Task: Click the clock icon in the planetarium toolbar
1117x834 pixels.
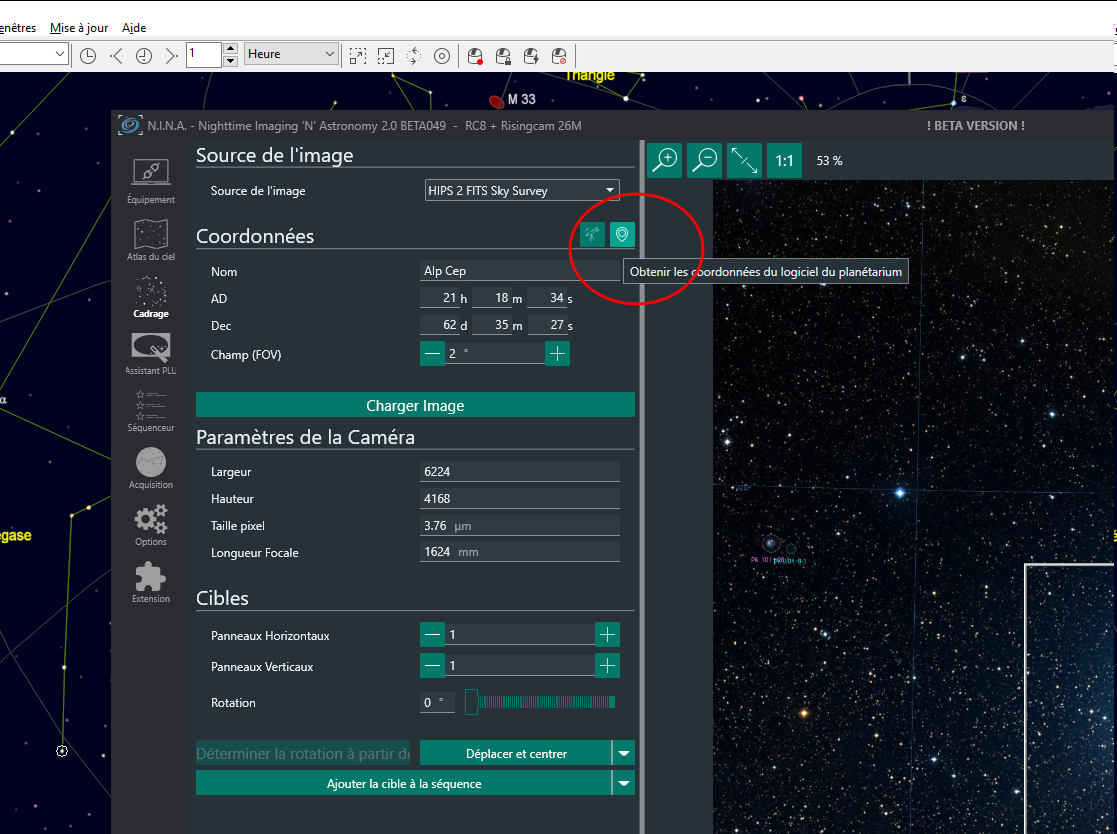Action: 88,56
